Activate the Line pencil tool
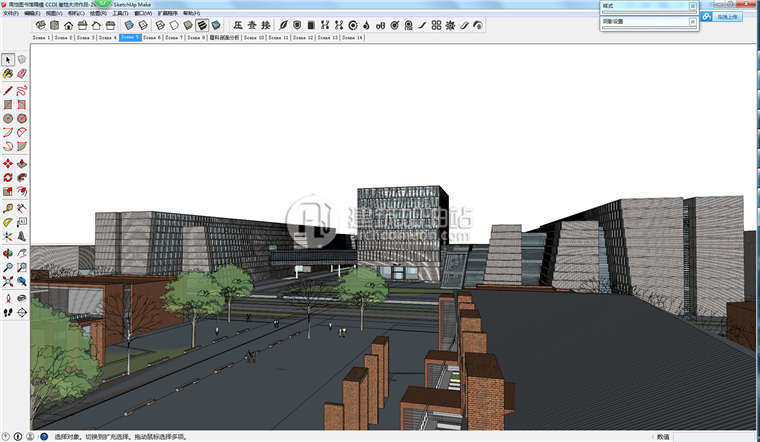The height and width of the screenshot is (442, 760). [8, 91]
